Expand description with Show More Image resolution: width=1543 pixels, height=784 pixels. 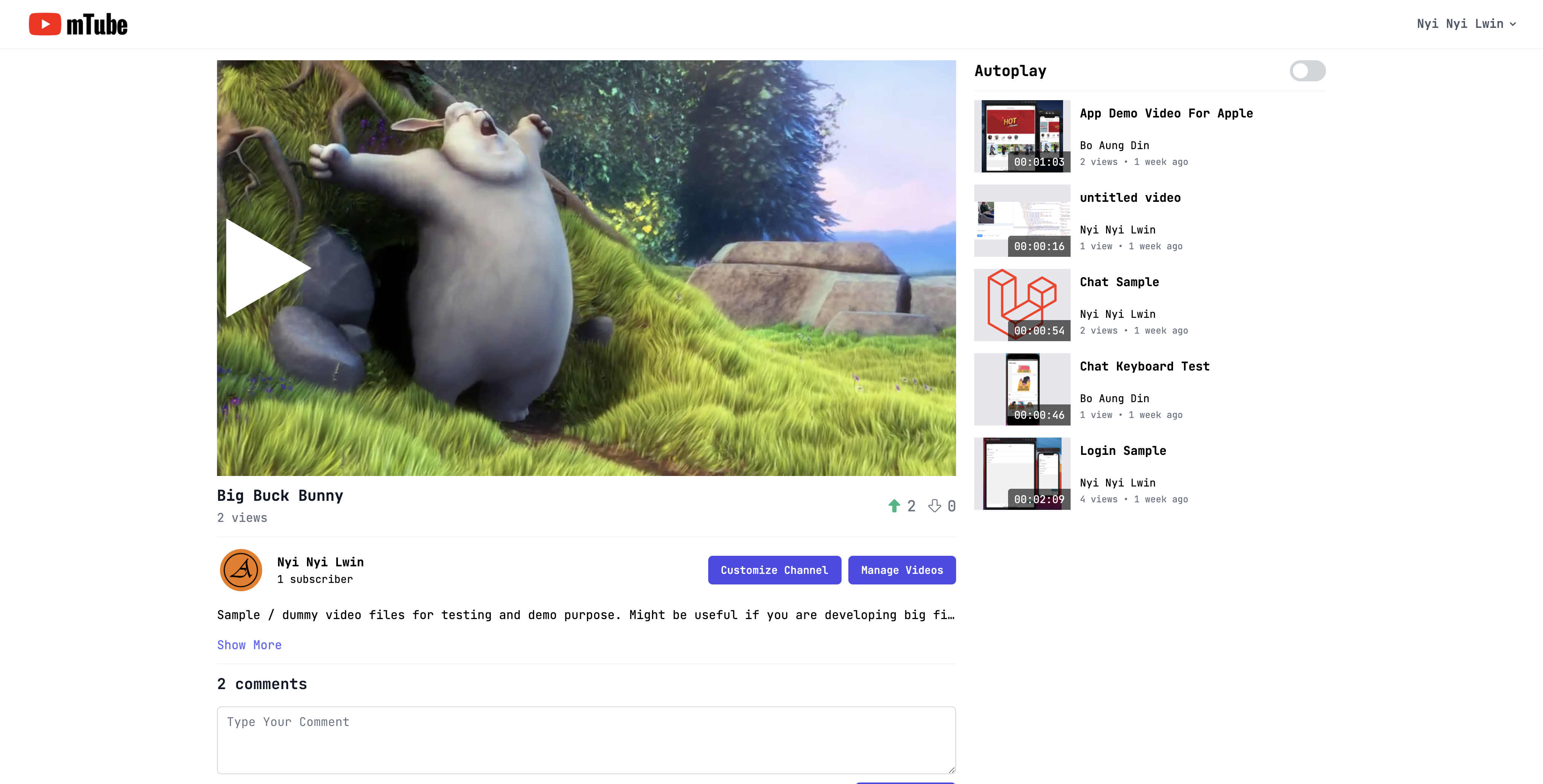point(249,645)
